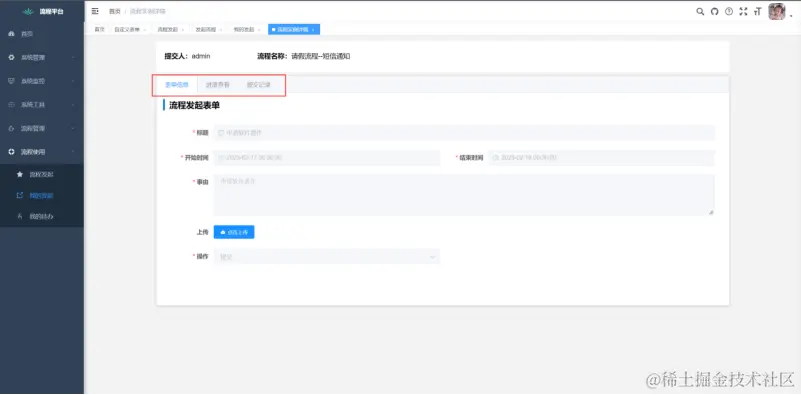801x395 pixels.
Task: Click the green lotus logo of 流程平台
Action: click(x=28, y=11)
